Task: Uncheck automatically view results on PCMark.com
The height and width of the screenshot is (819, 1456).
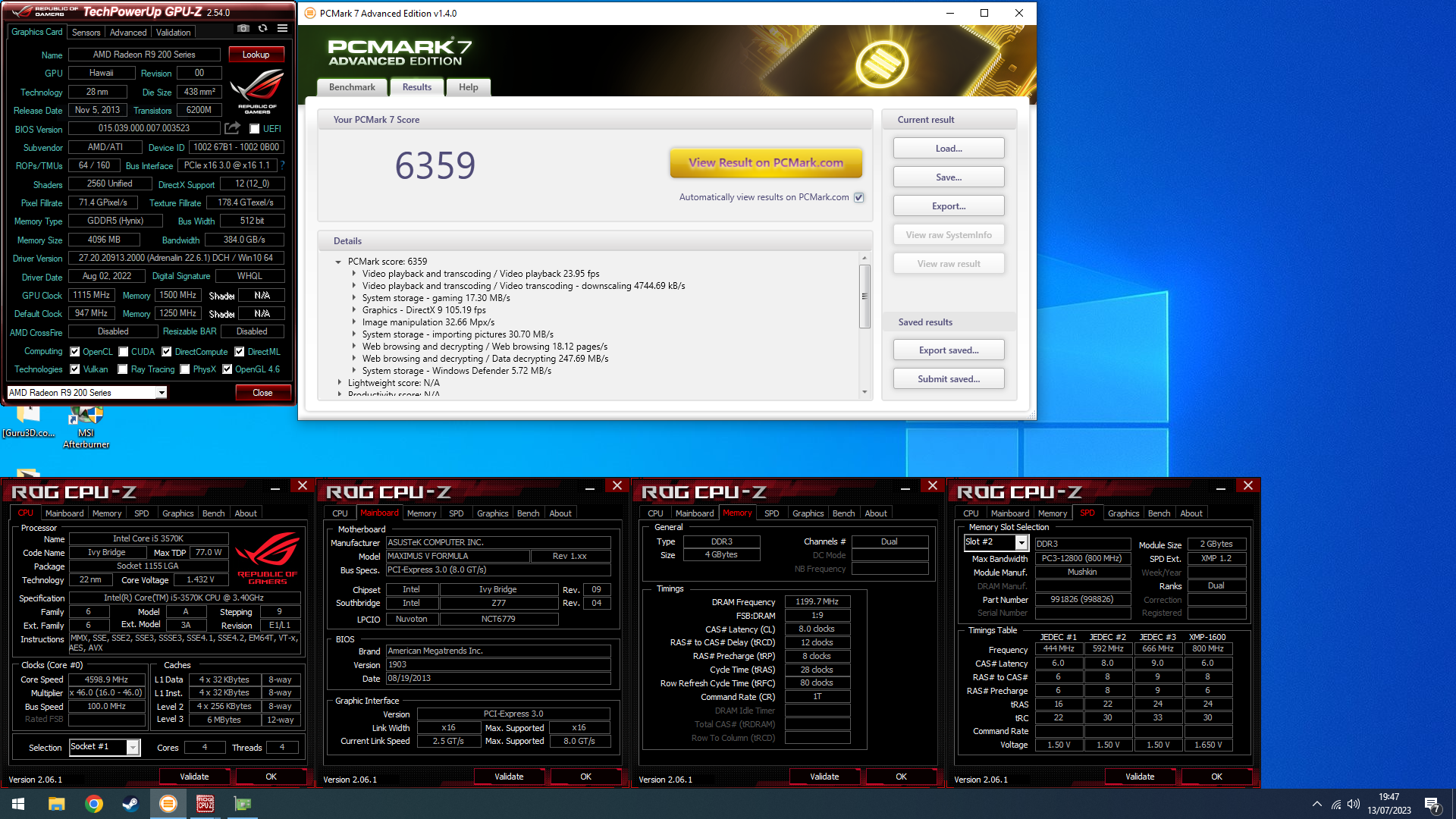Action: click(859, 197)
